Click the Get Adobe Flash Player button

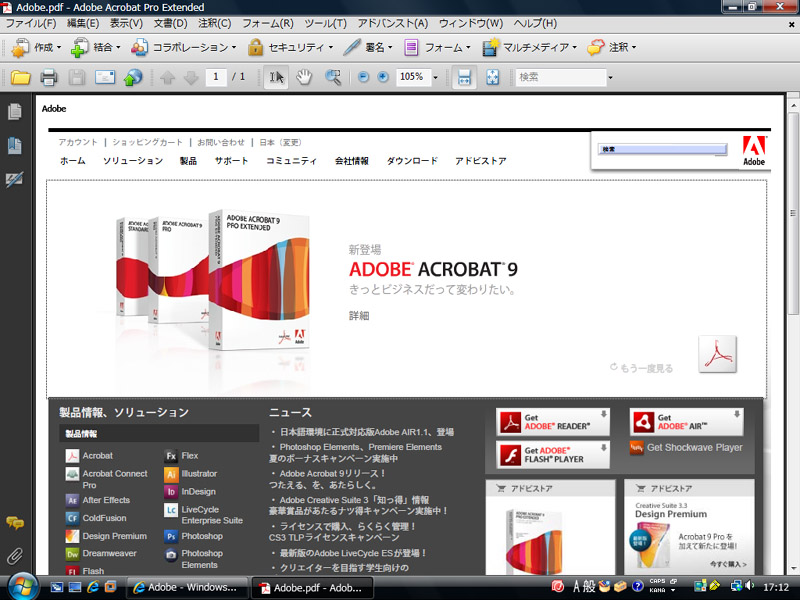click(x=553, y=455)
